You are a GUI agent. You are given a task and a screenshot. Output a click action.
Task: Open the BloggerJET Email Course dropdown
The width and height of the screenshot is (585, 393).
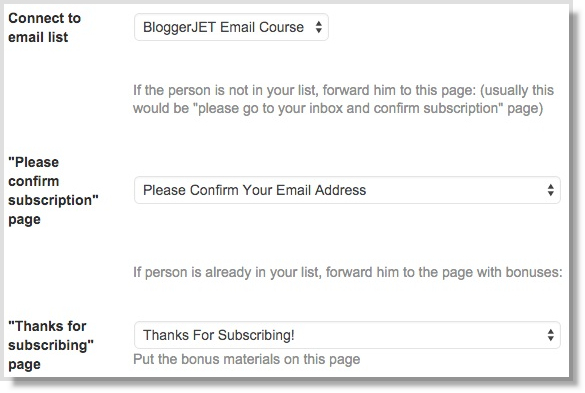pos(231,27)
